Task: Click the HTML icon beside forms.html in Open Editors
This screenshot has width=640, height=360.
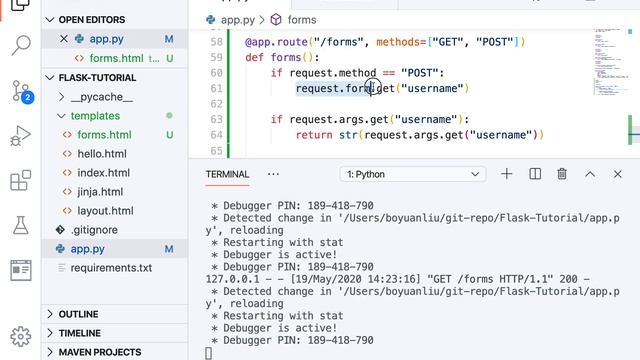Action: pyautogui.click(x=79, y=58)
